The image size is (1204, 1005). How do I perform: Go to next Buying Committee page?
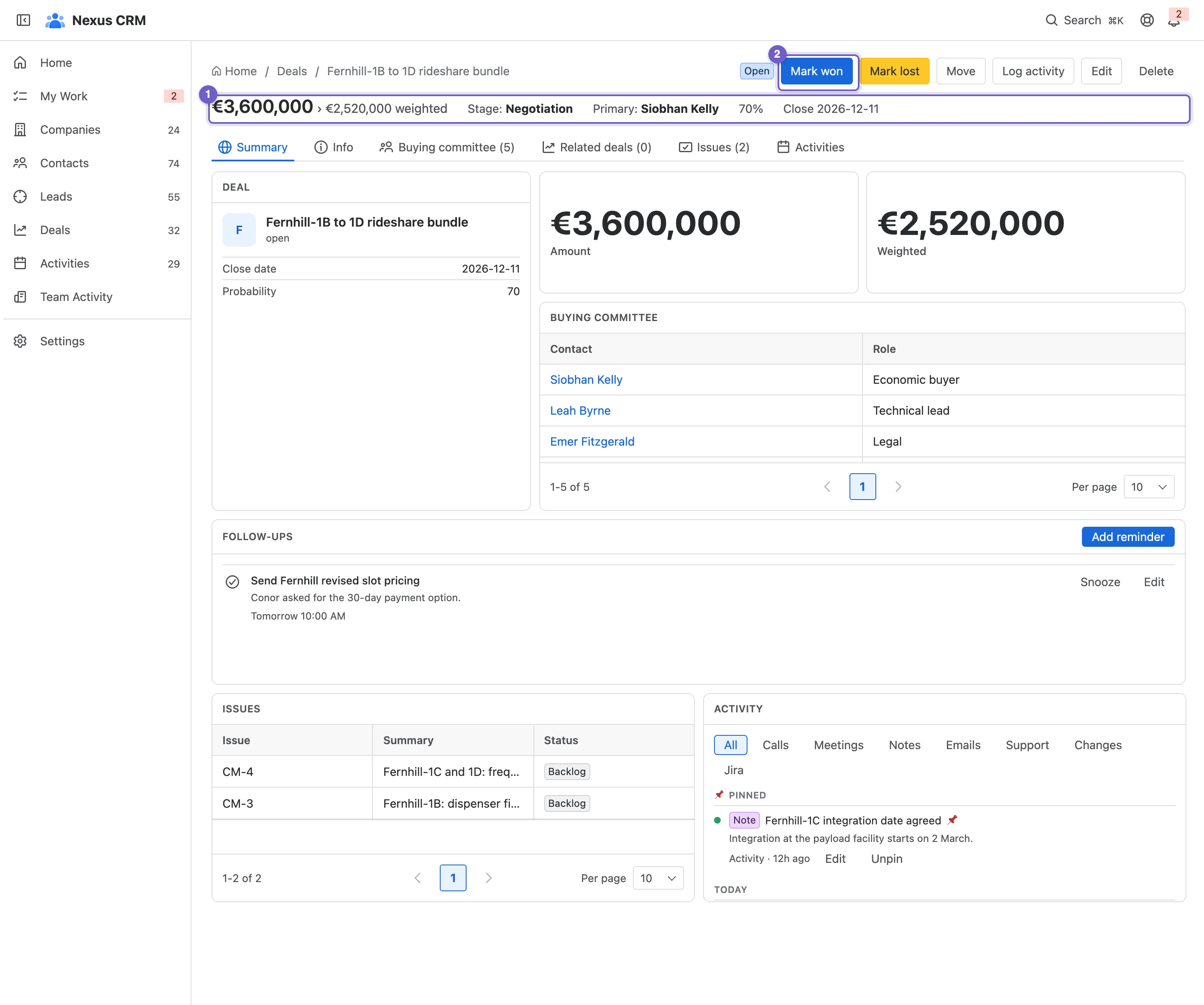898,487
